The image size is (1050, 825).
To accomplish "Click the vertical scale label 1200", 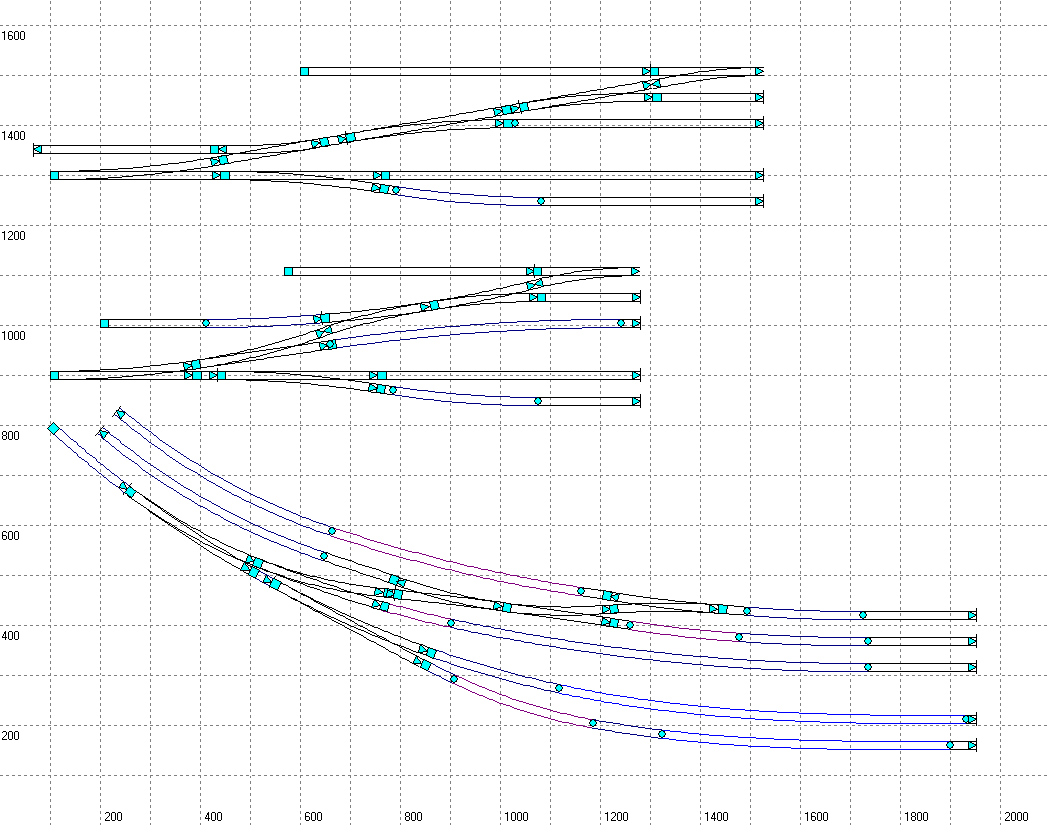I will click(x=13, y=236).
